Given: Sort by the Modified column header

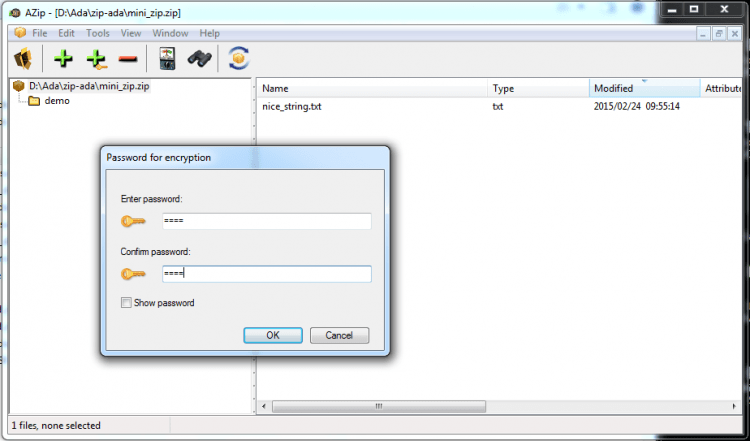Looking at the screenshot, I should point(645,88).
